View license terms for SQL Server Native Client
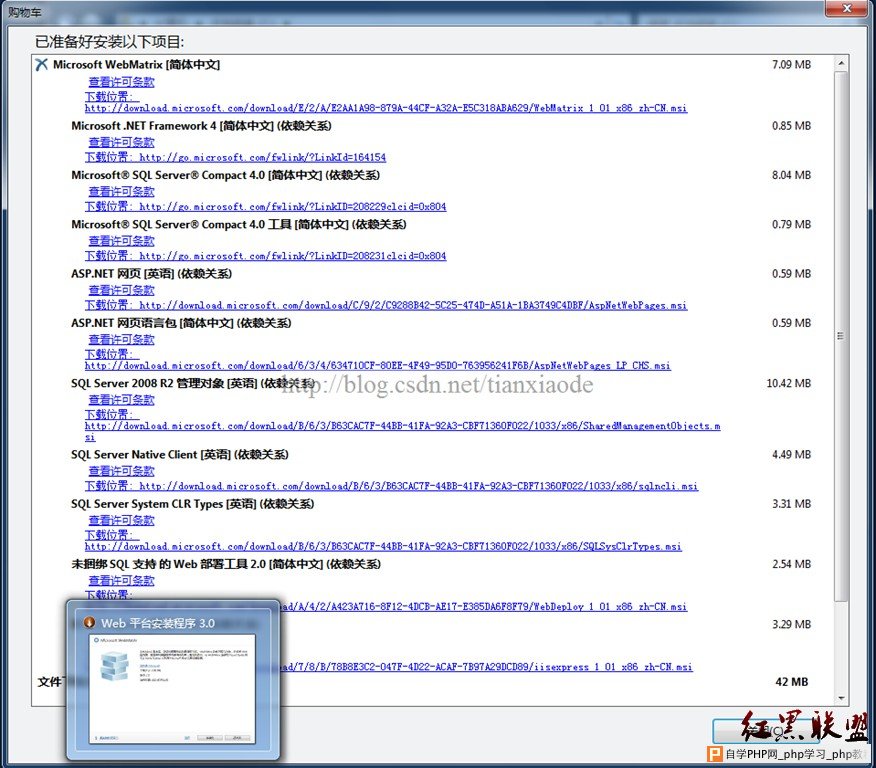 pos(121,470)
